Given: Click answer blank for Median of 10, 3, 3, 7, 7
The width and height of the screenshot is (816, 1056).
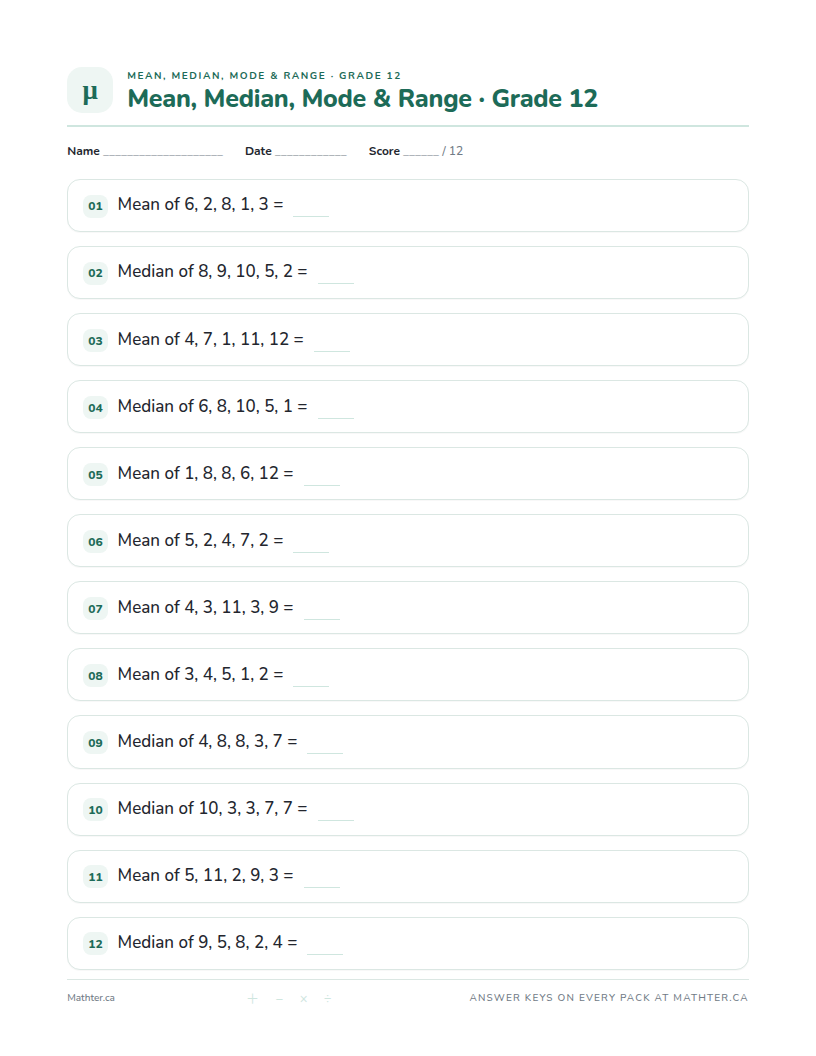Looking at the screenshot, I should click(335, 819).
